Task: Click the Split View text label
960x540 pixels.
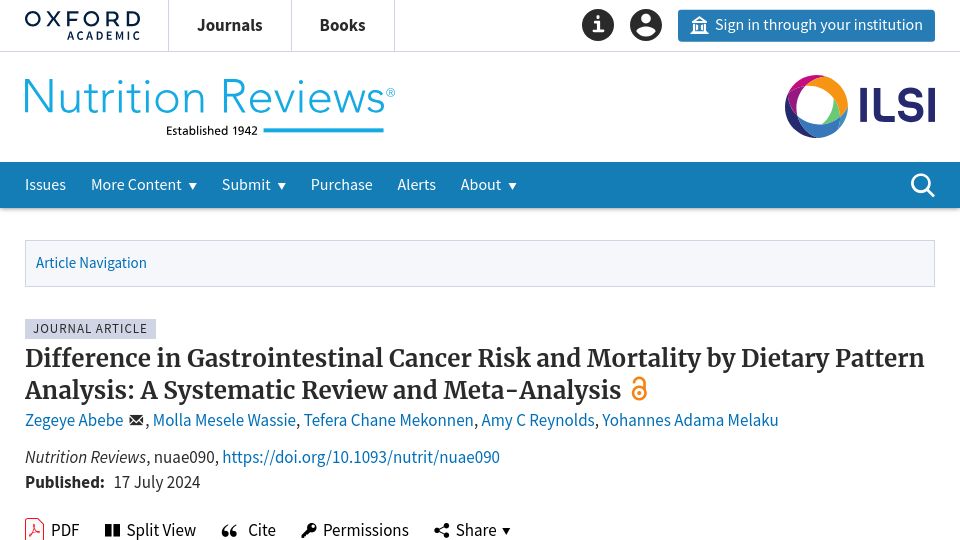Action: (161, 530)
